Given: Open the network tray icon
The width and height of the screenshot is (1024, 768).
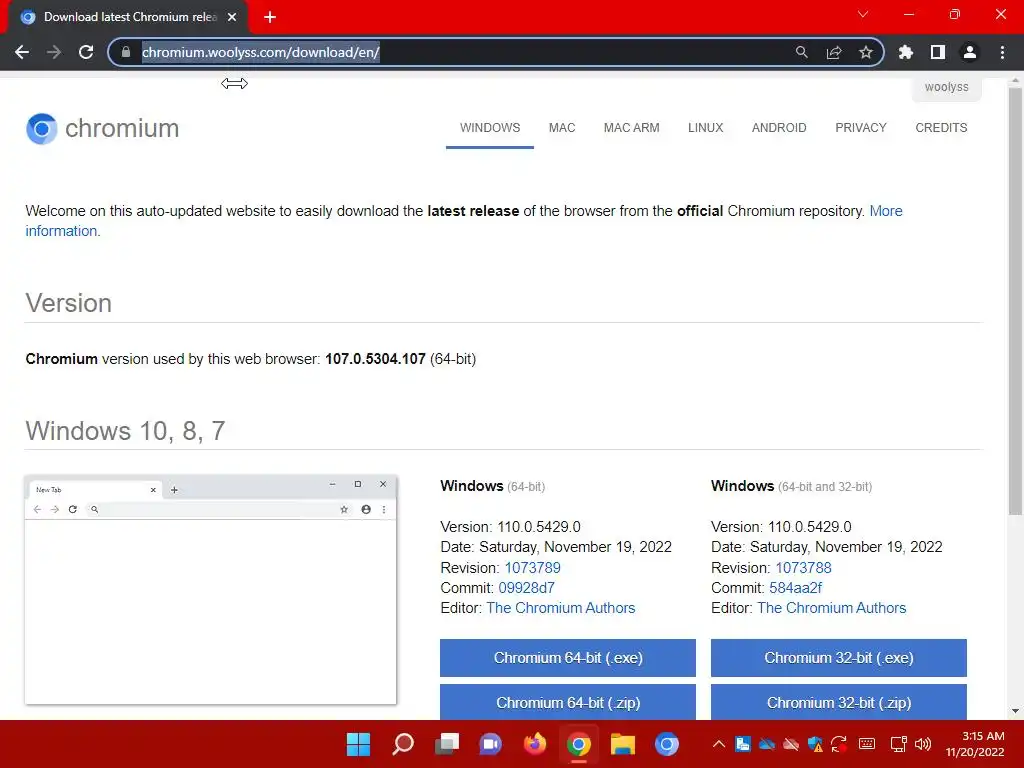Looking at the screenshot, I should point(899,744).
